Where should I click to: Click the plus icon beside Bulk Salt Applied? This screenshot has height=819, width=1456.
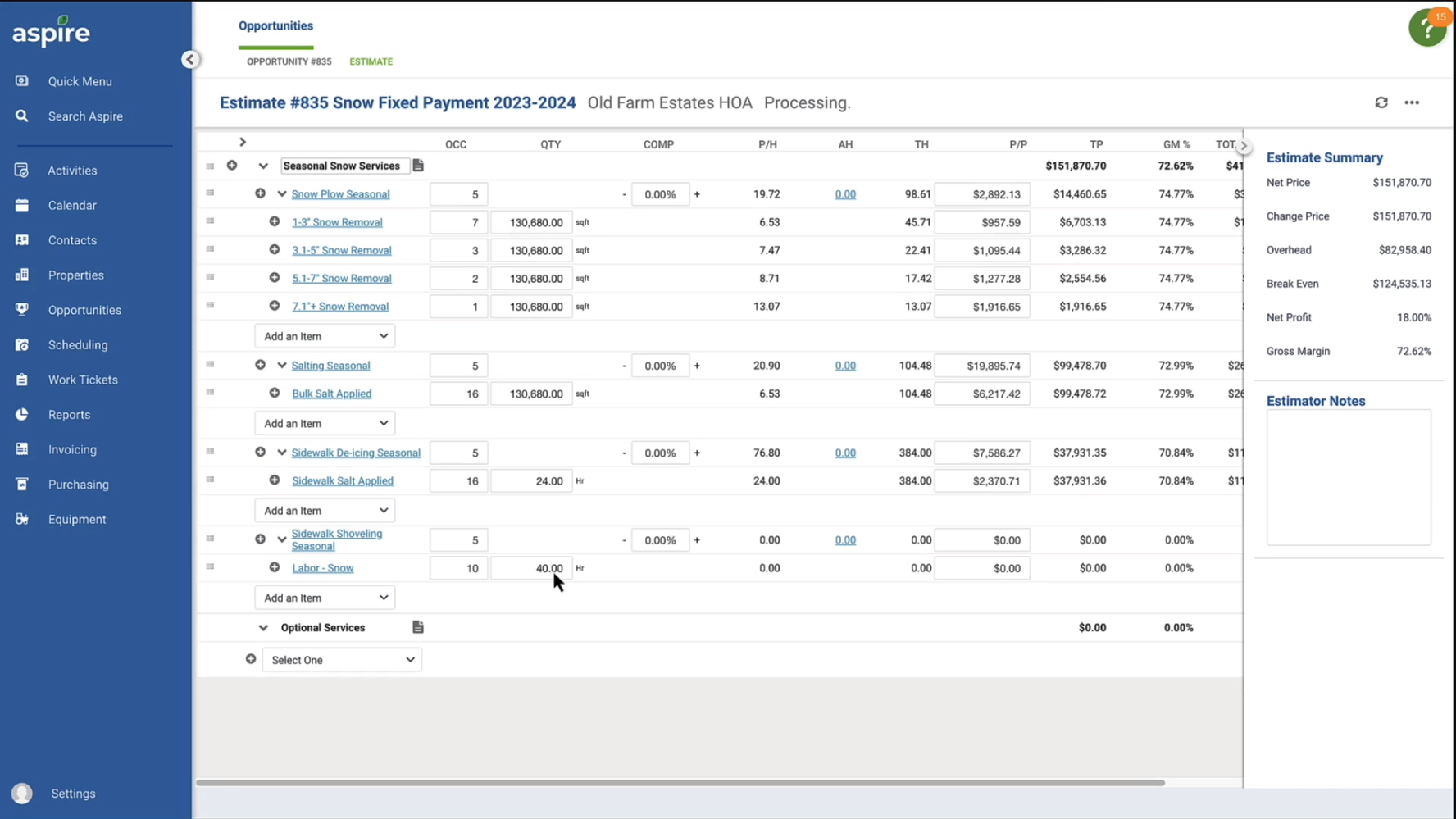[x=275, y=394]
